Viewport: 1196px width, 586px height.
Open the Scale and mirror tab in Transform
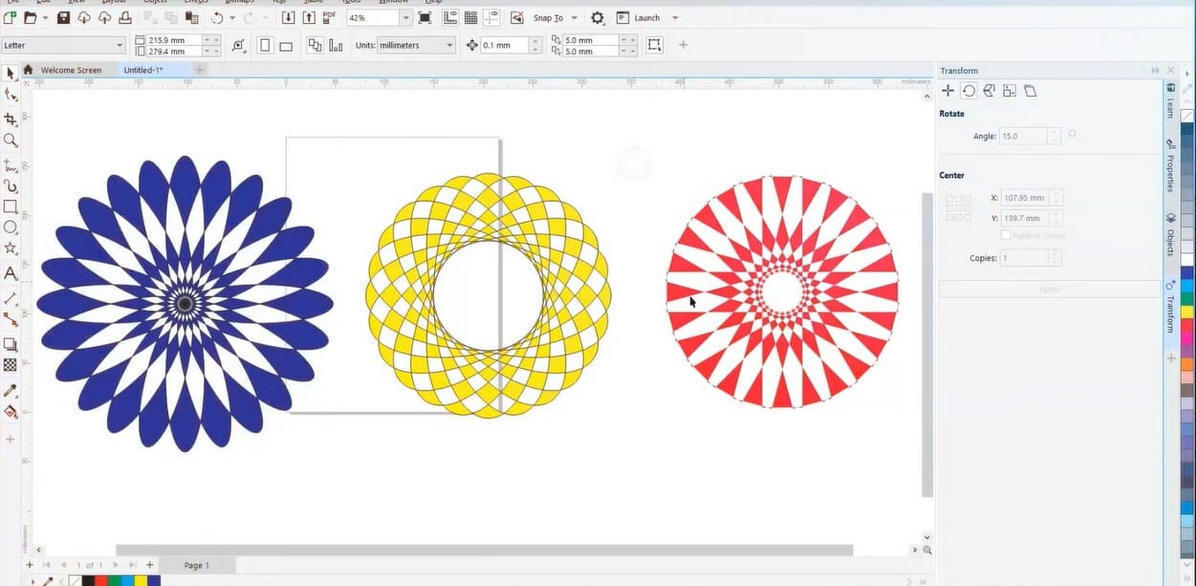click(x=989, y=91)
